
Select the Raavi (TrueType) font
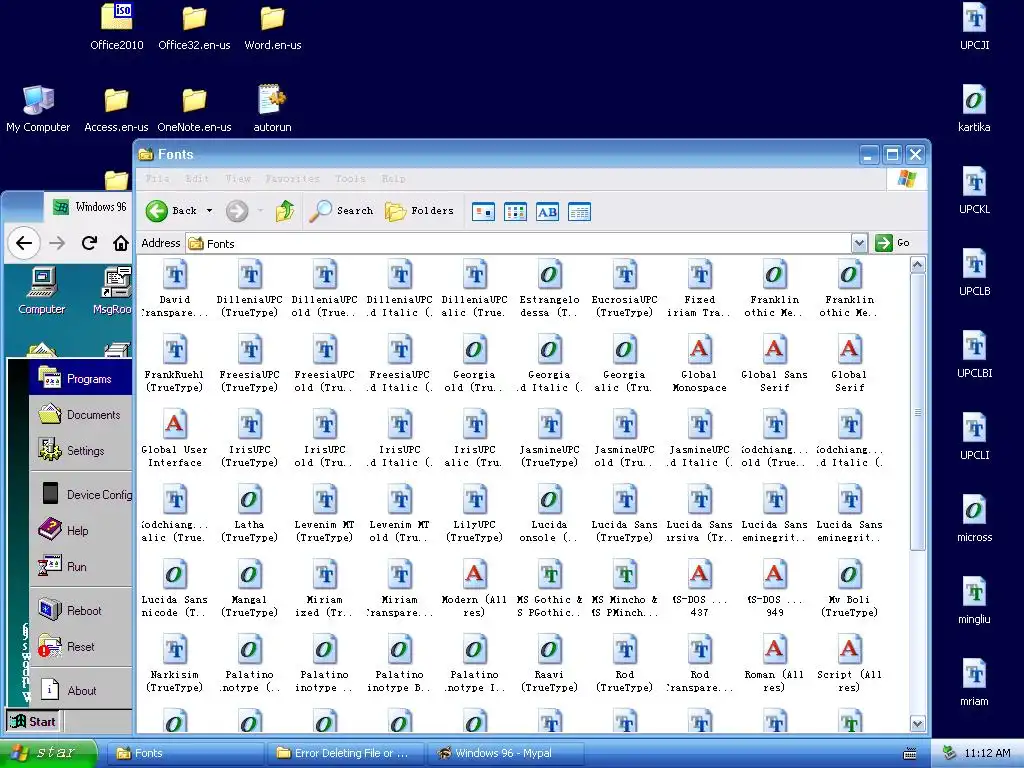pos(549,664)
